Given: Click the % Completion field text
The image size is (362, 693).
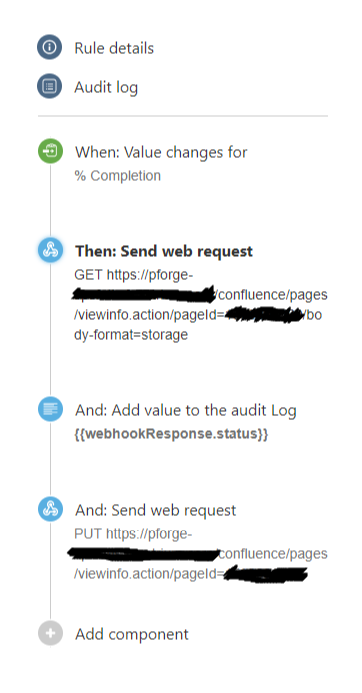Looking at the screenshot, I should pos(118,176).
